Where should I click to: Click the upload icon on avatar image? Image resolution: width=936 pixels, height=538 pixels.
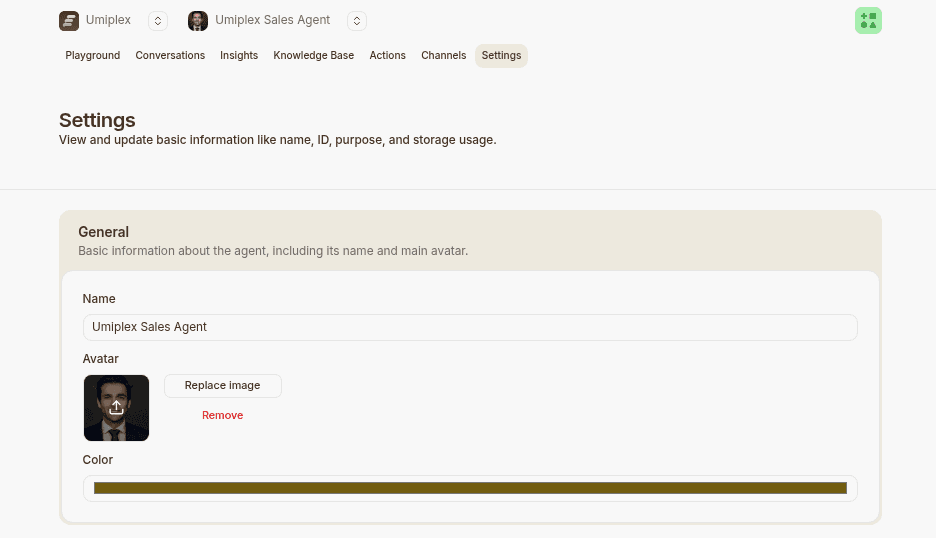click(x=116, y=407)
